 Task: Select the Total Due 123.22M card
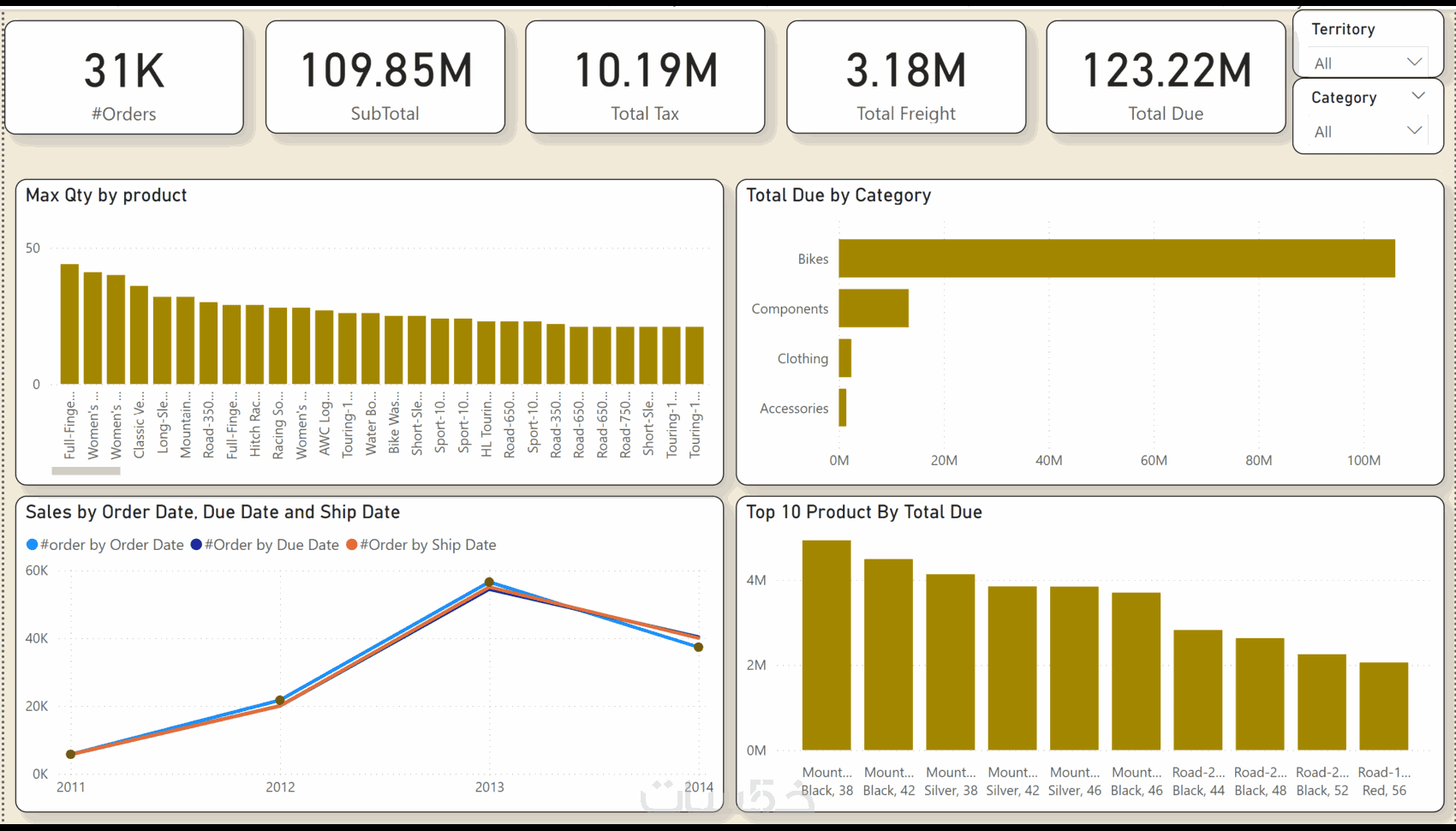pos(1166,77)
